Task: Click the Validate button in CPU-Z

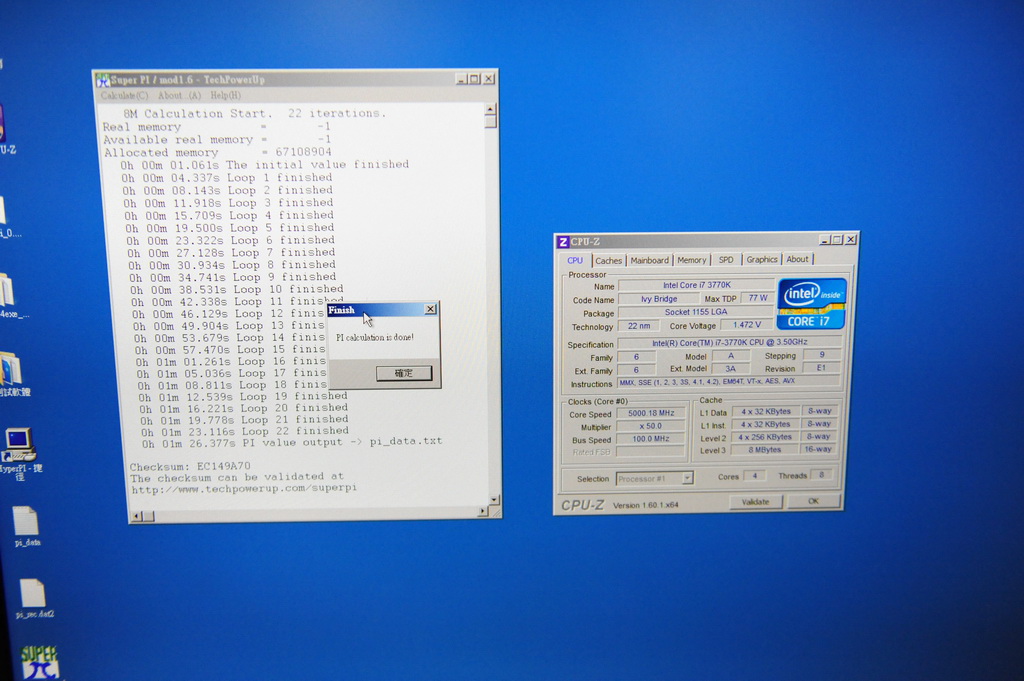Action: pyautogui.click(x=755, y=501)
